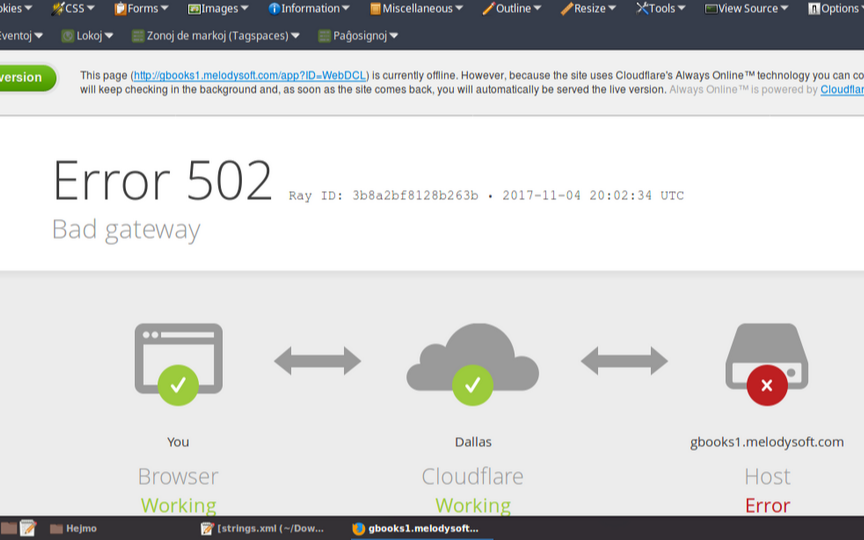Click the View Source monitor icon
864x540 pixels.
[x=711, y=9]
